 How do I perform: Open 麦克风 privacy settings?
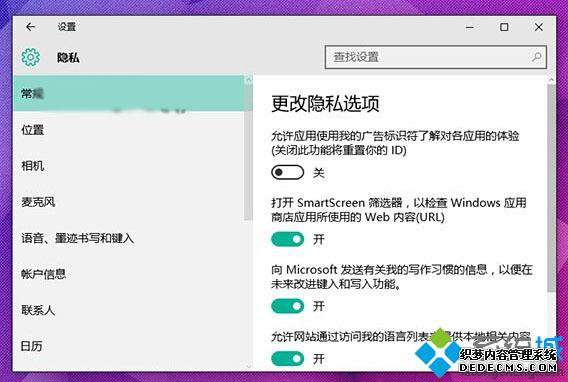128,202
